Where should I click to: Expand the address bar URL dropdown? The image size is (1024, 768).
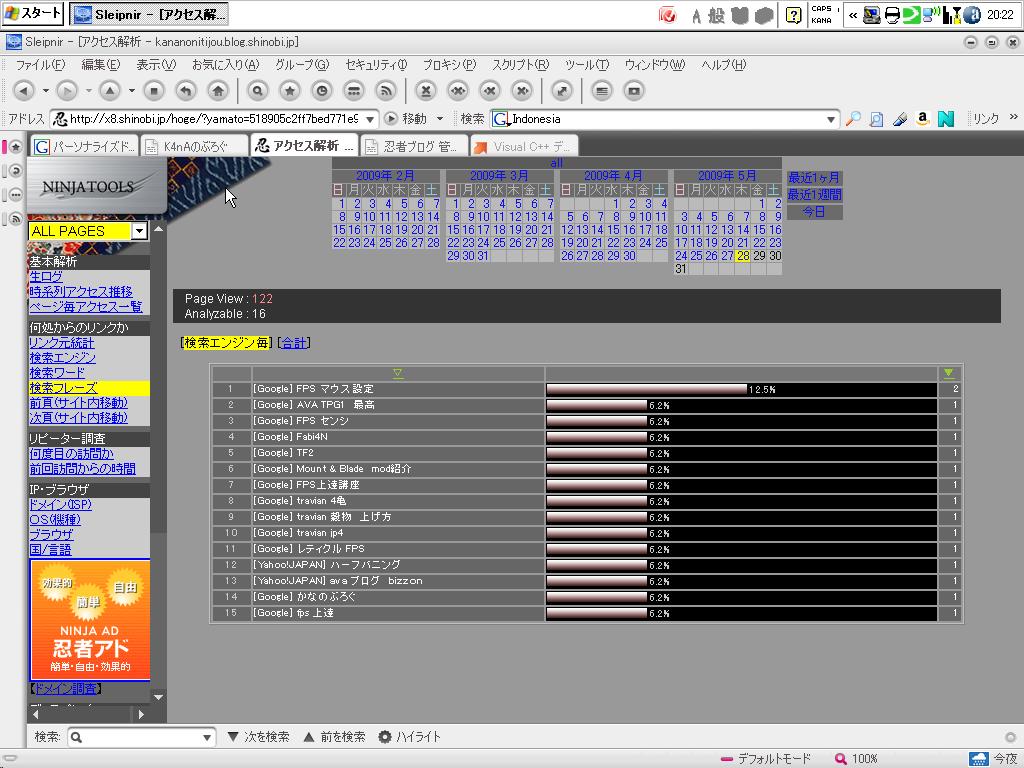point(370,119)
